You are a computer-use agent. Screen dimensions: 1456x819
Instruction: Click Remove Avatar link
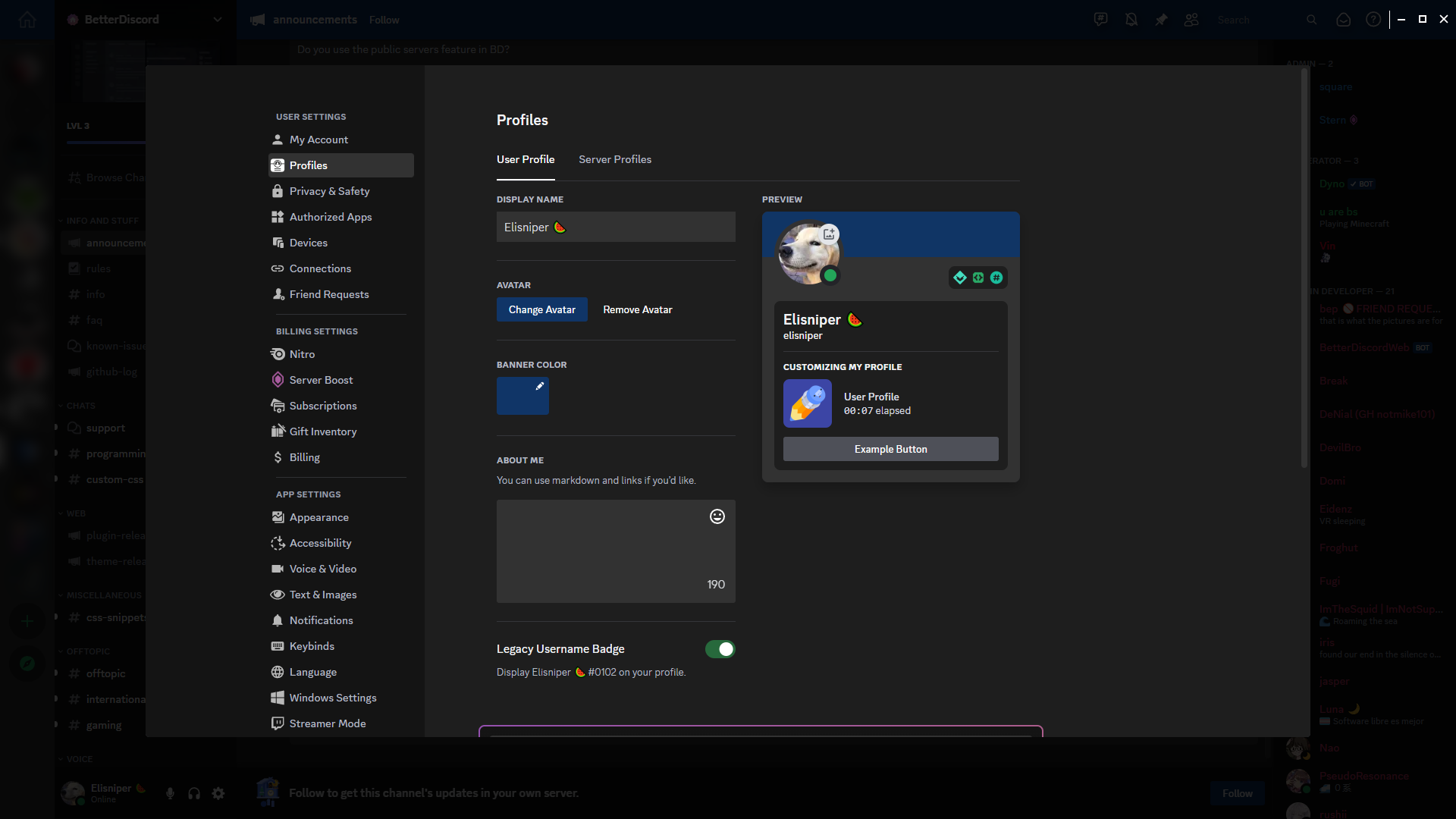coord(637,309)
